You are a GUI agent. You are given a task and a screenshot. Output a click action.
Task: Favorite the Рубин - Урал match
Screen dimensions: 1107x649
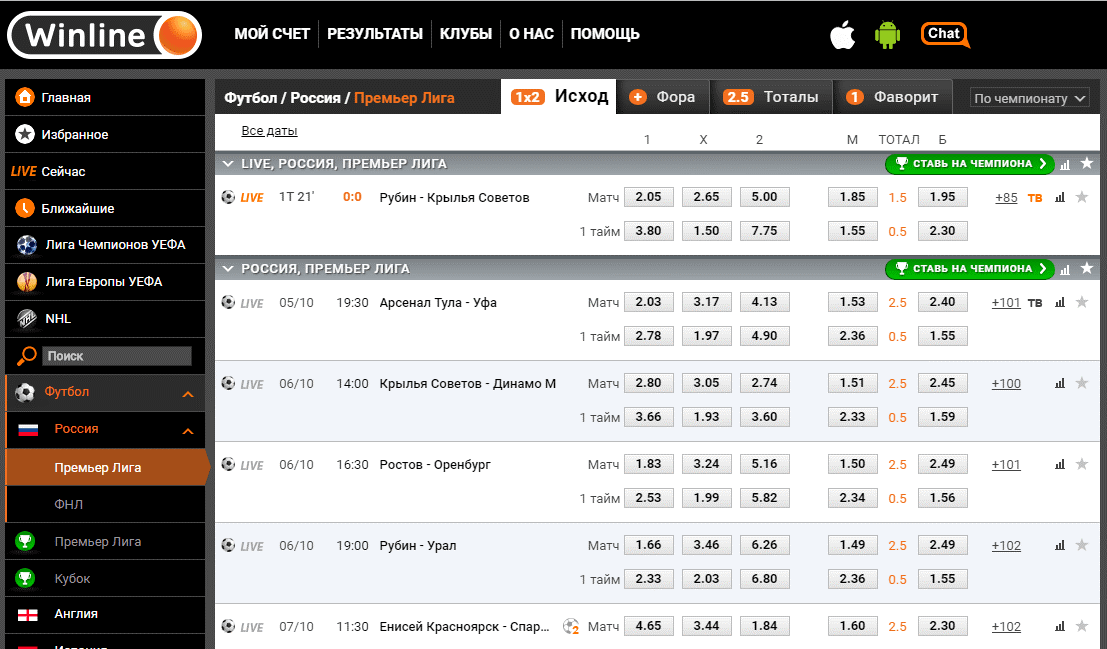[x=1082, y=545]
